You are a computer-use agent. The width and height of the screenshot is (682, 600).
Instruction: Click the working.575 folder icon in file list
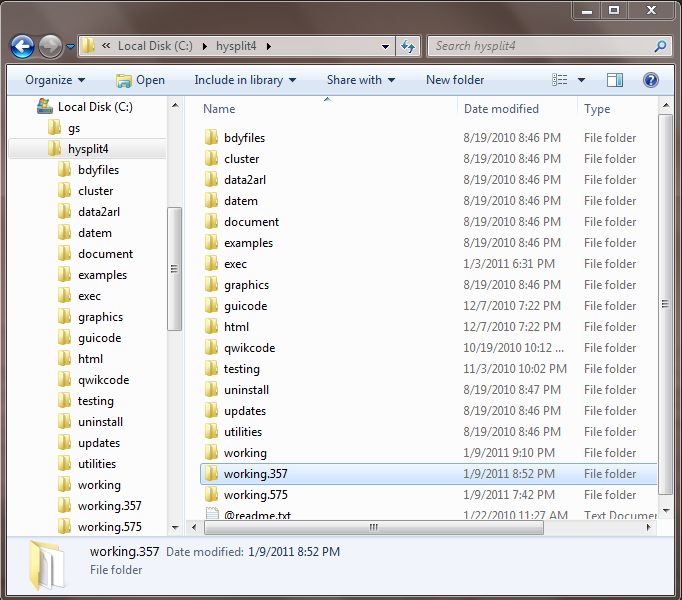[x=211, y=495]
